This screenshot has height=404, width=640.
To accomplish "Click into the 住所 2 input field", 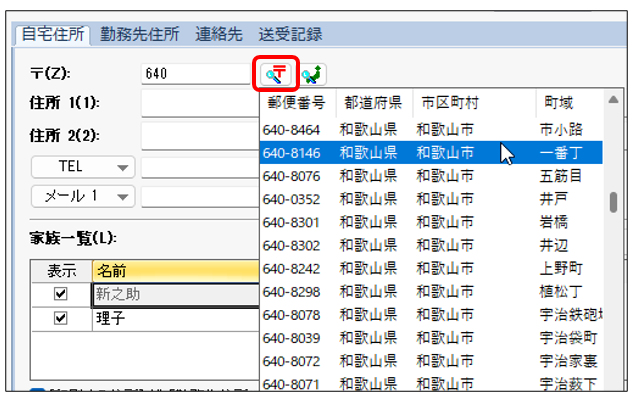I will (x=199, y=135).
